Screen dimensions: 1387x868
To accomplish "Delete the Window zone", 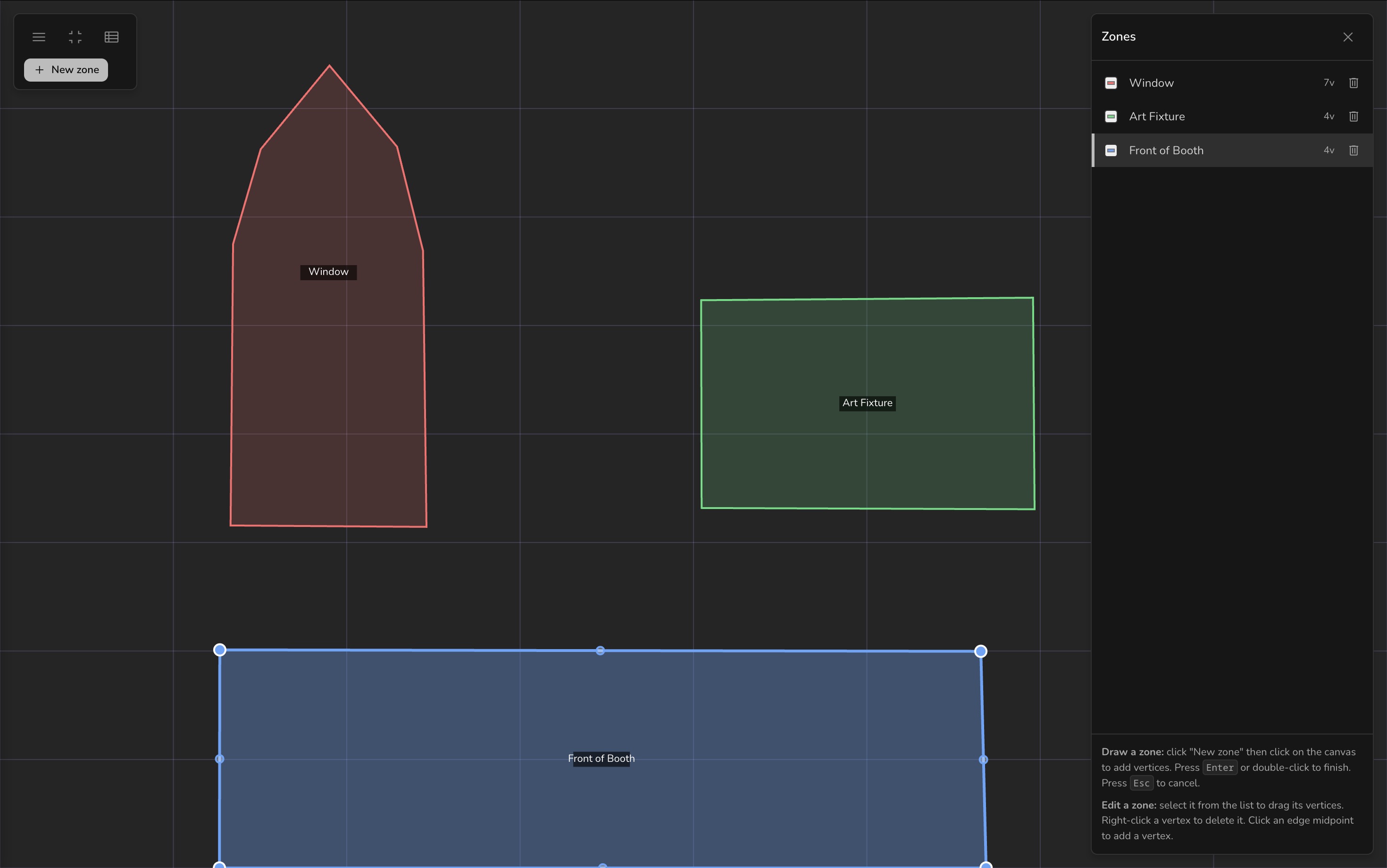I will [1354, 83].
